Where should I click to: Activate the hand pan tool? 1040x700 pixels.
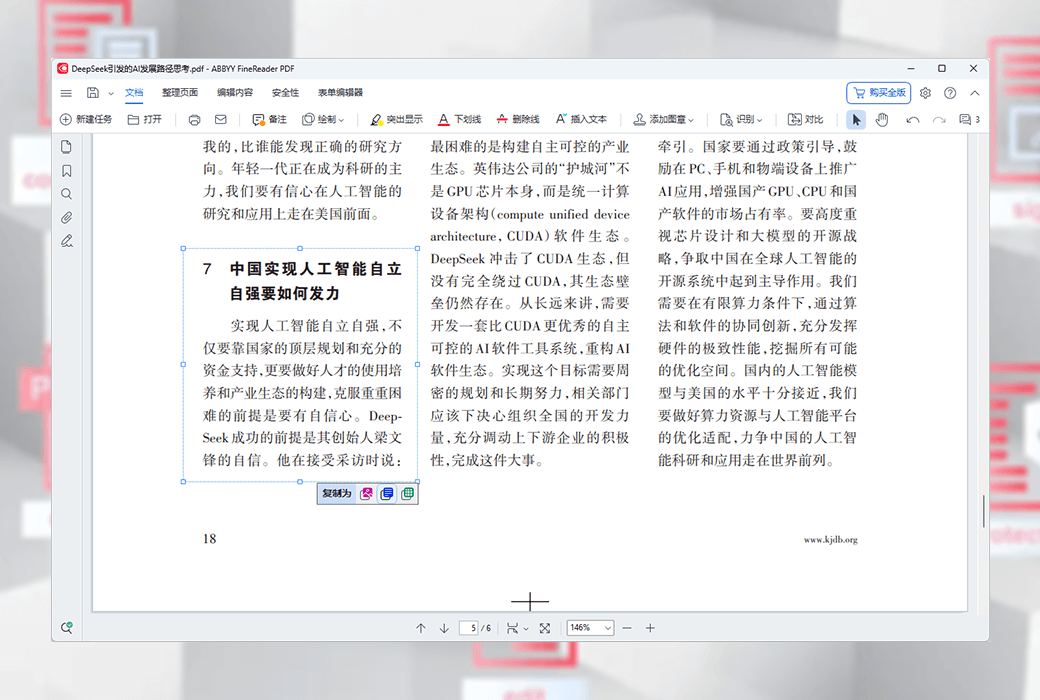coord(881,120)
